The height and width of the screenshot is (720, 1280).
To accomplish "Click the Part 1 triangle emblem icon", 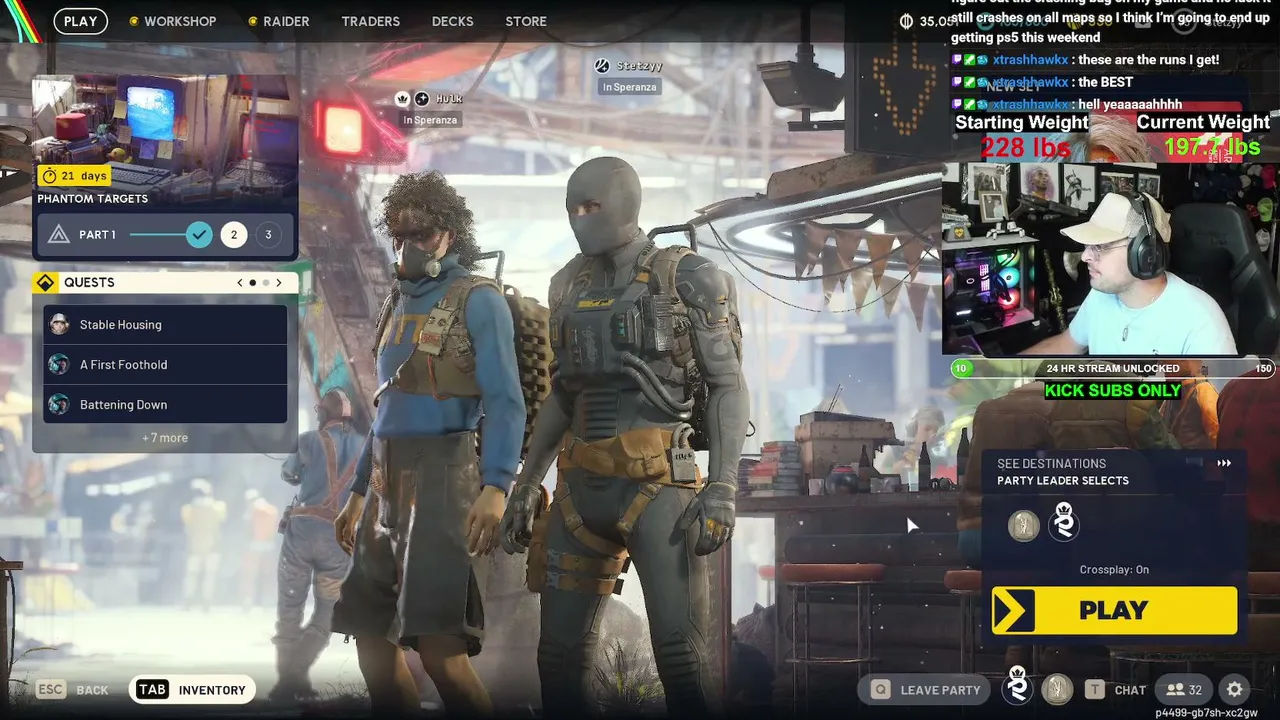I will tap(59, 235).
